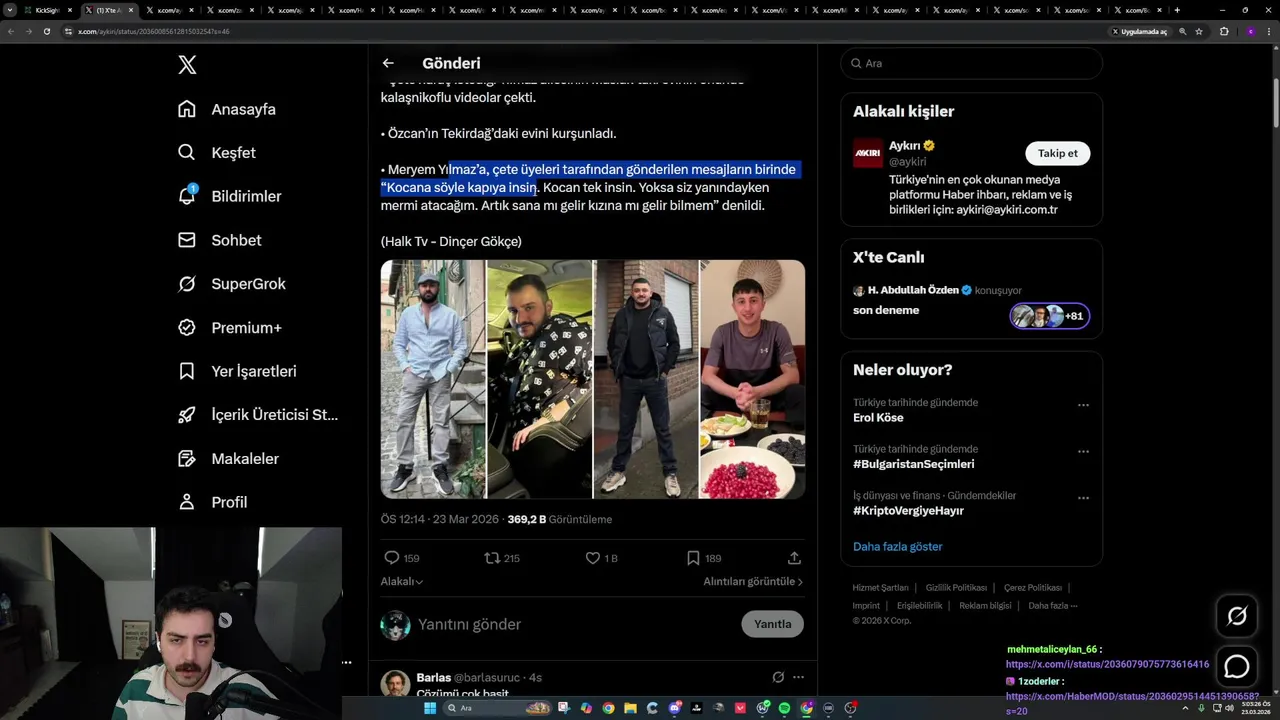Open the browser extensions puzzle icon
Image resolution: width=1280 pixels, height=720 pixels.
click(1224, 31)
